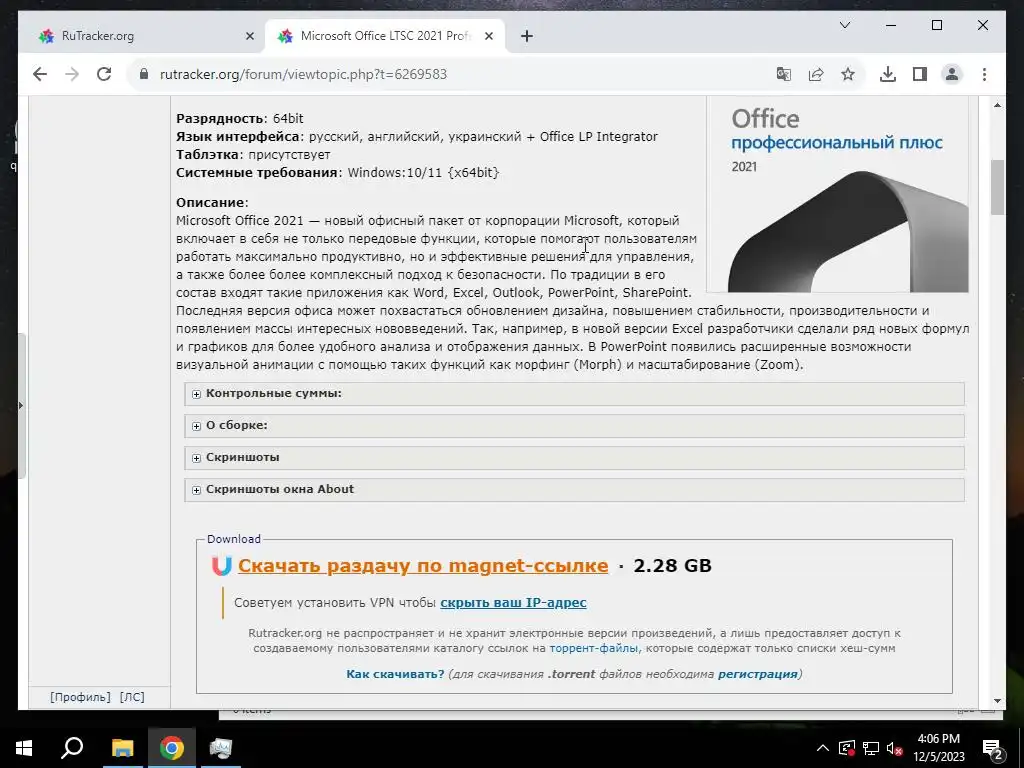Open the скрыть ваш IP-адрес link
Screen dimensions: 1024x768
point(513,603)
